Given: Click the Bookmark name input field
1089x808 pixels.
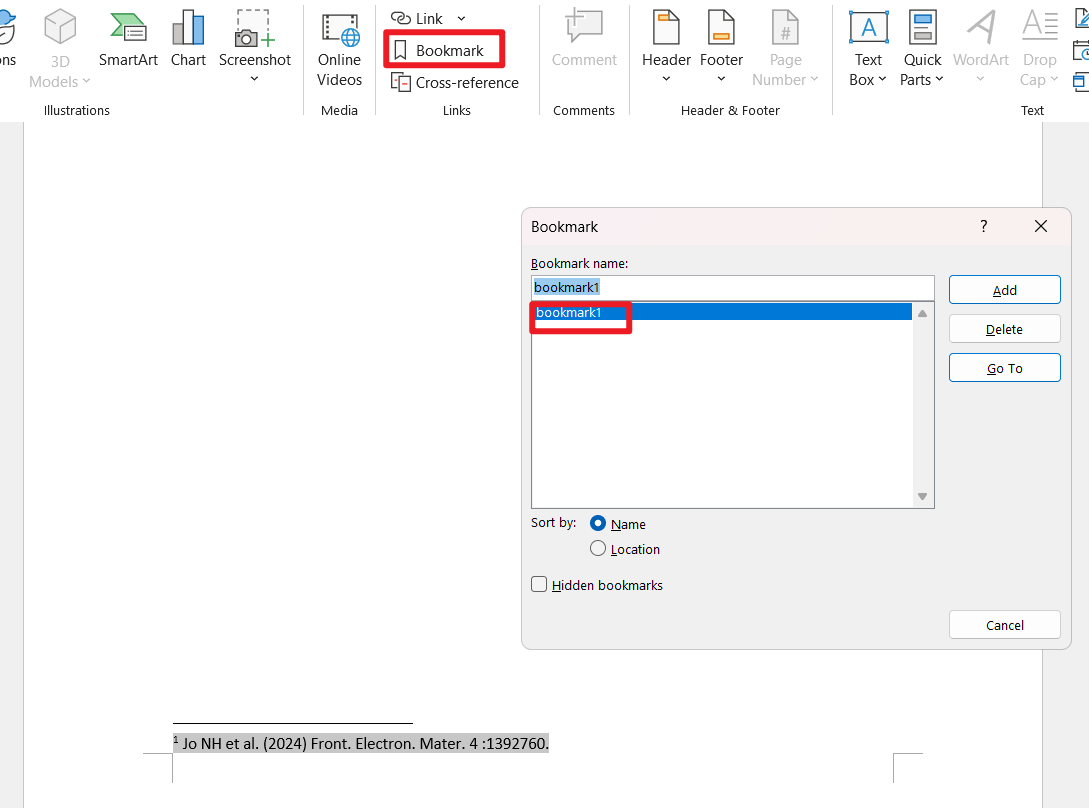Looking at the screenshot, I should (732, 288).
